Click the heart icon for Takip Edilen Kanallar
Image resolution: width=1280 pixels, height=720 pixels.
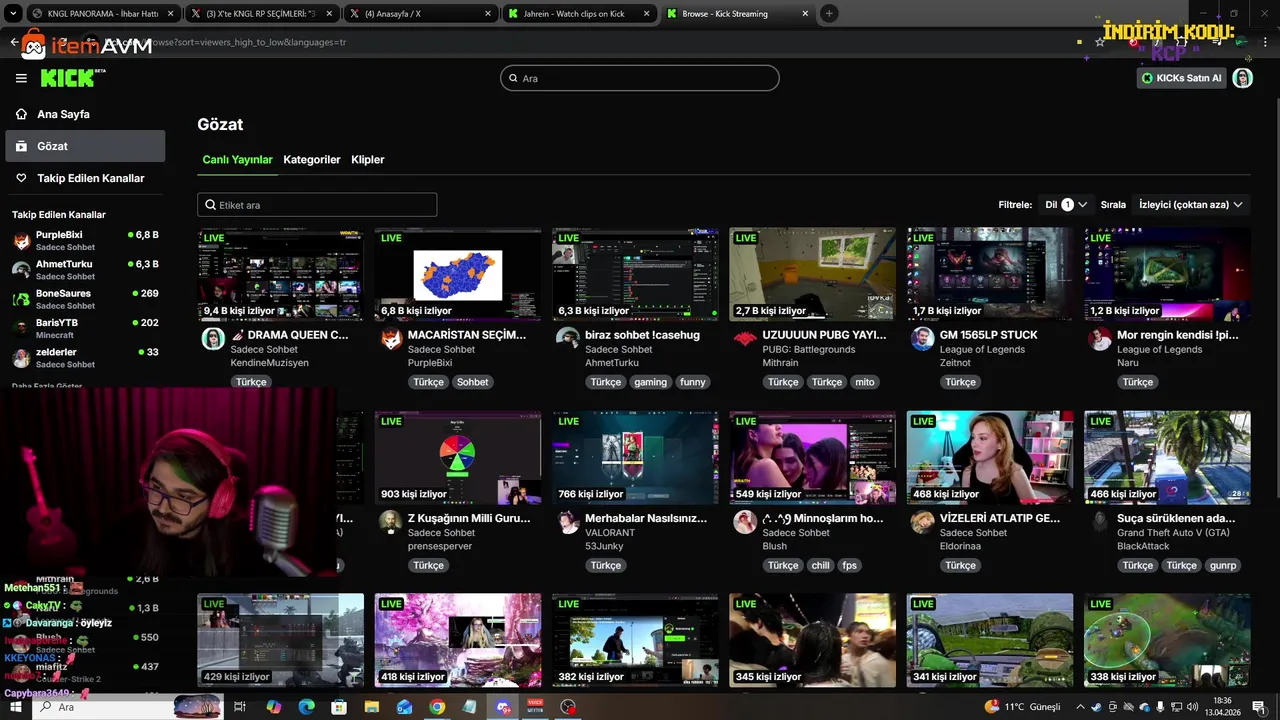coord(21,178)
